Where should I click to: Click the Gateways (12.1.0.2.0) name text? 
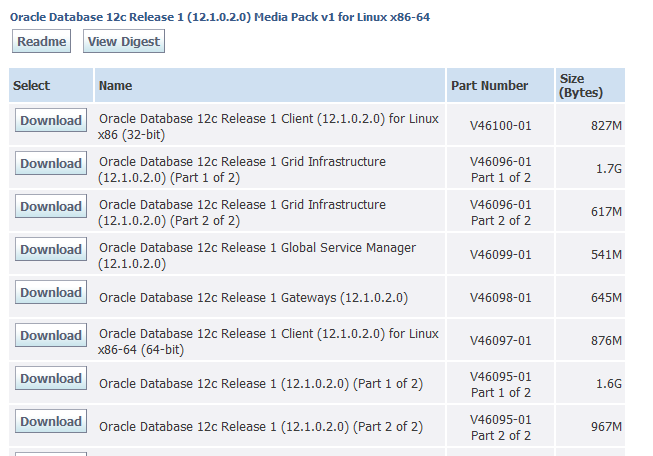[253, 298]
